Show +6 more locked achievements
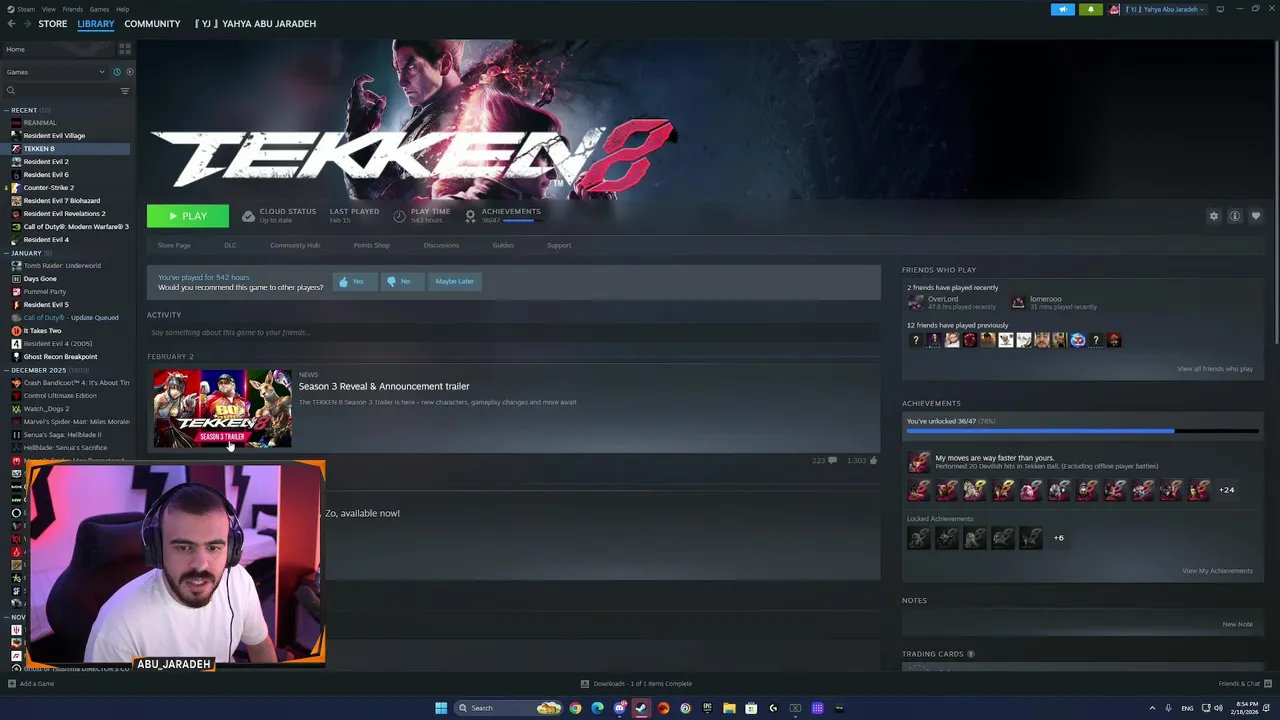The image size is (1280, 720). (x=1058, y=538)
